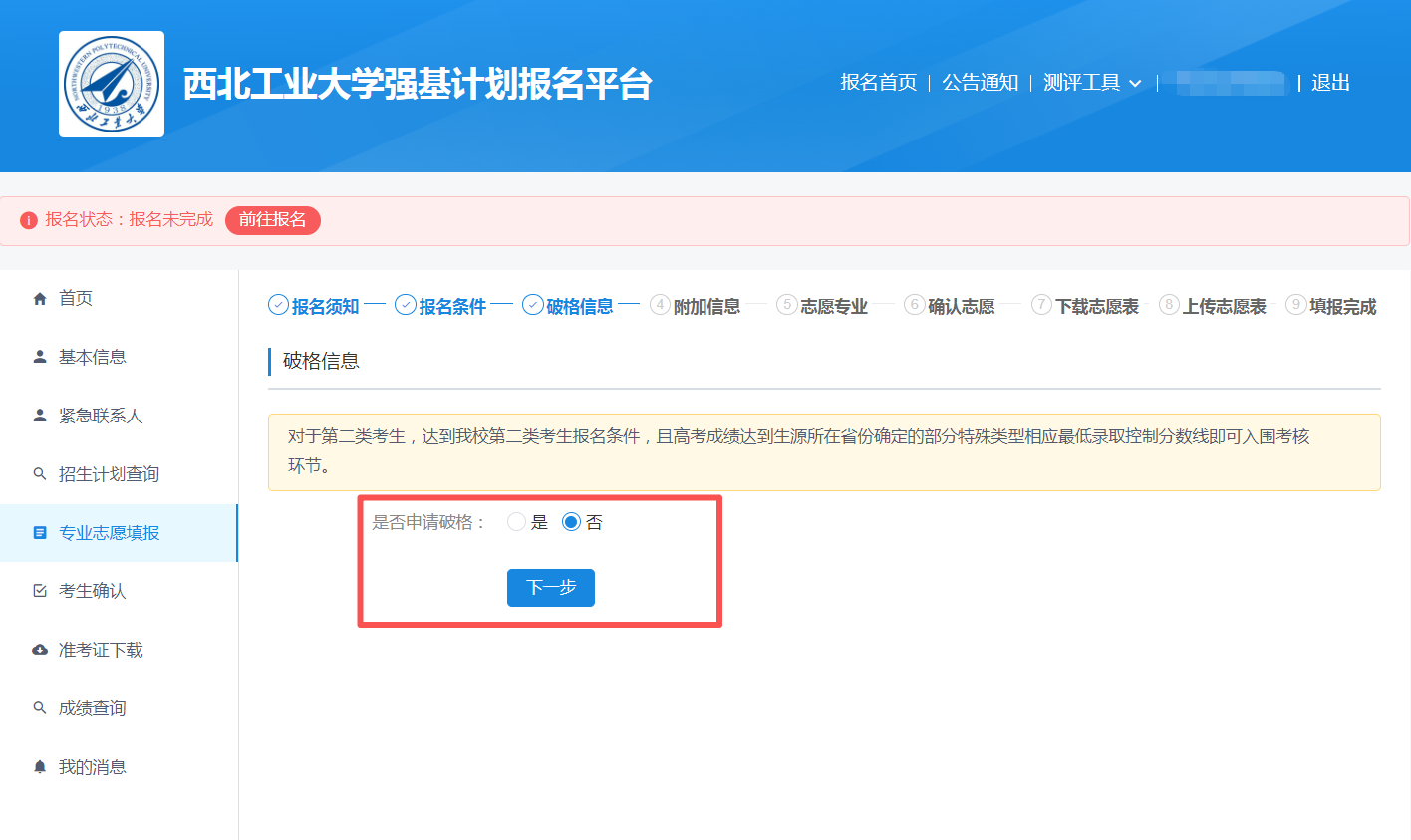The image size is (1411, 840).
Task: Click the checkbox icon beside 考生确认
Action: pos(40,591)
